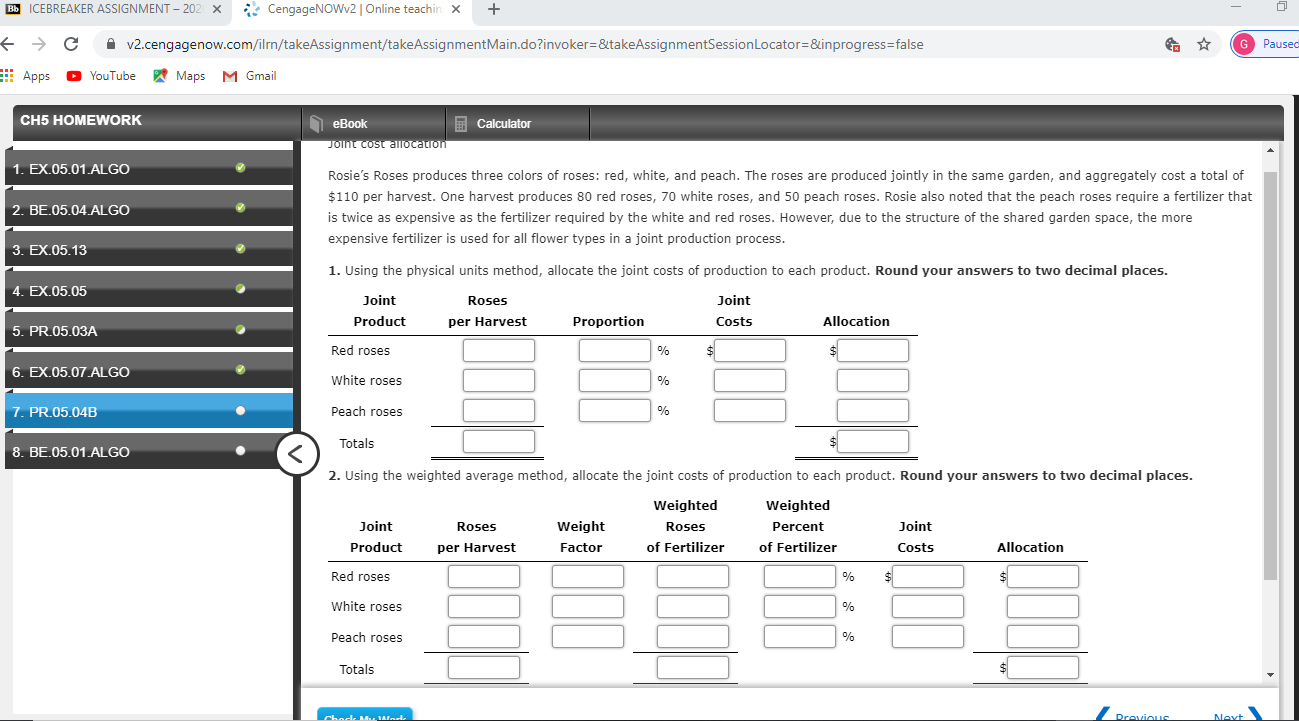Bookmark this page with the star icon

click(1203, 44)
